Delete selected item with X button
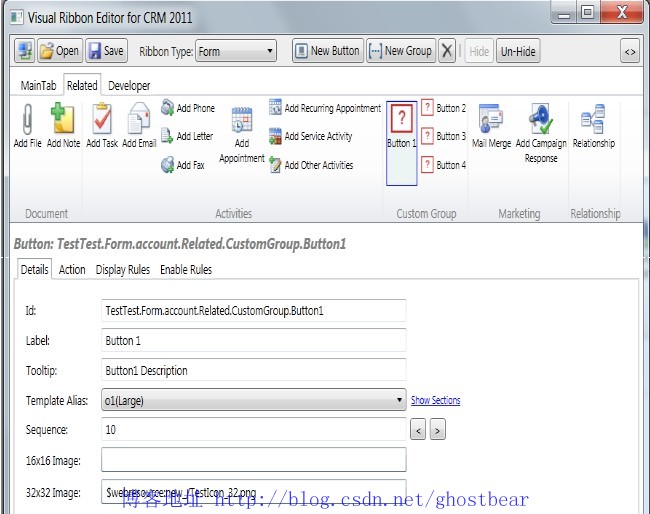This screenshot has width=650, height=514. point(447,51)
